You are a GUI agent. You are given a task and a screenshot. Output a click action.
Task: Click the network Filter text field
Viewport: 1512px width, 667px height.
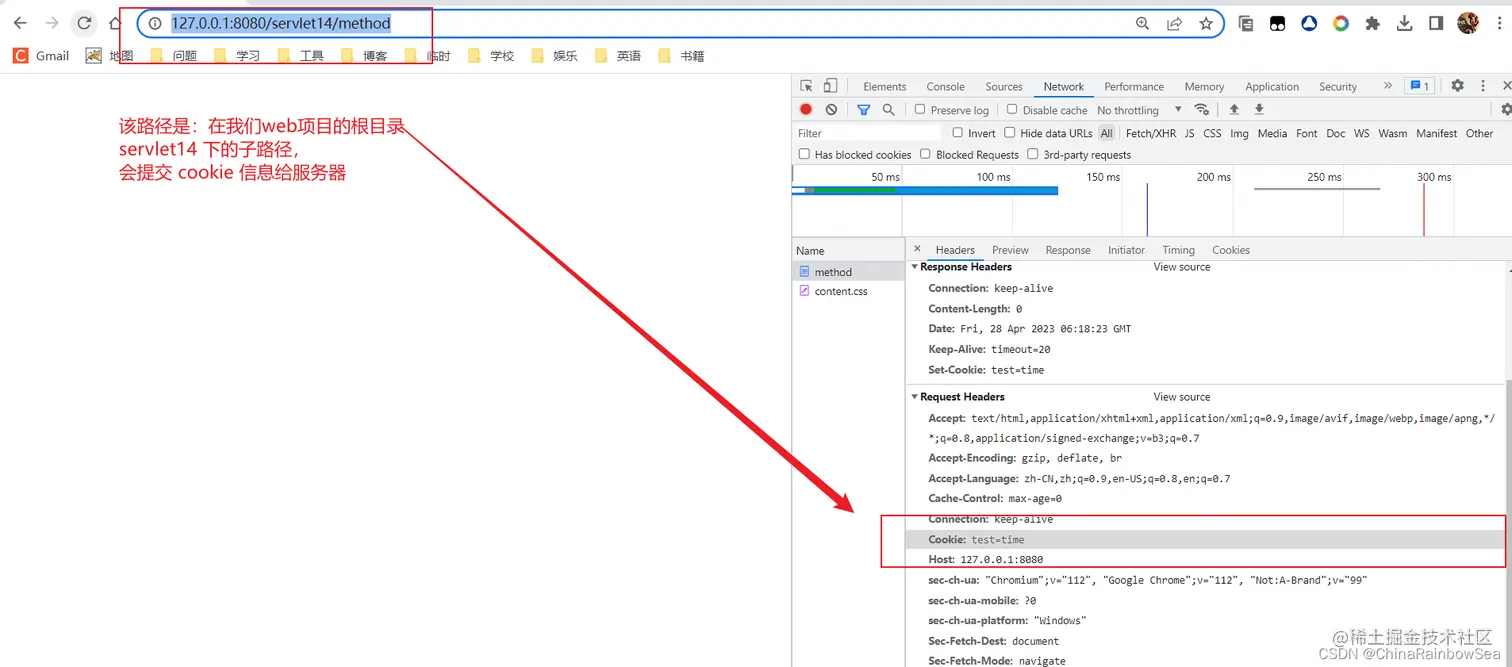point(866,133)
